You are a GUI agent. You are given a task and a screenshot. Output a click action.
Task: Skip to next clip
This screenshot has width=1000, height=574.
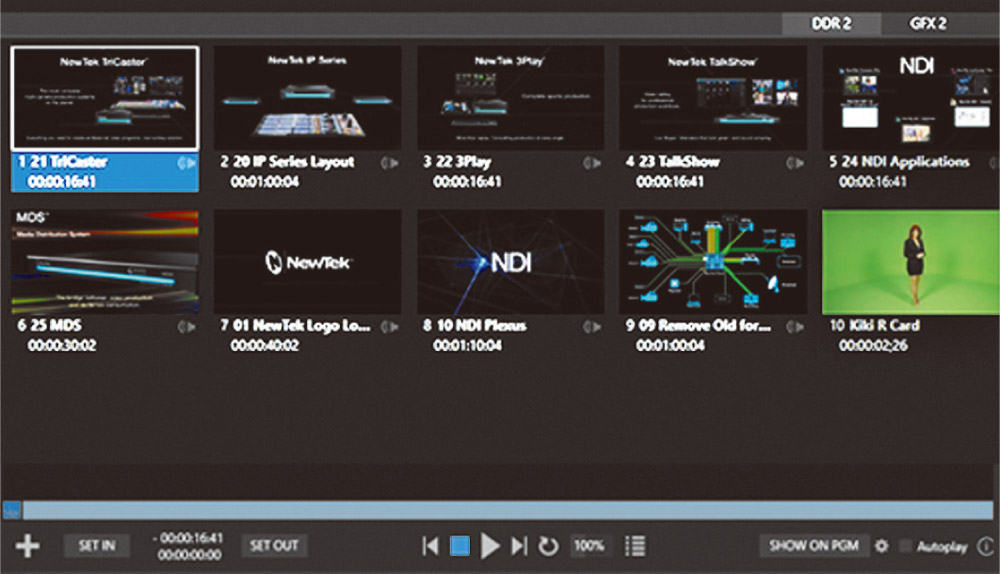(x=519, y=546)
